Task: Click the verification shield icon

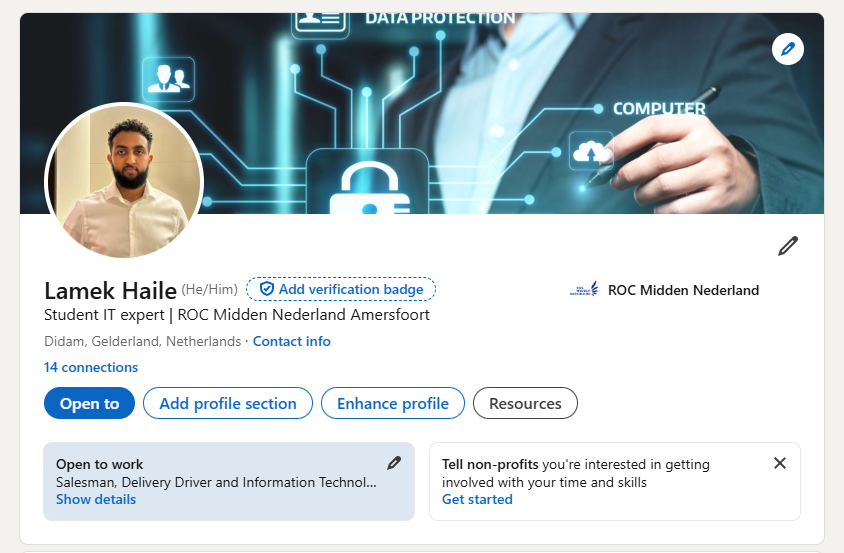Action: [x=267, y=289]
